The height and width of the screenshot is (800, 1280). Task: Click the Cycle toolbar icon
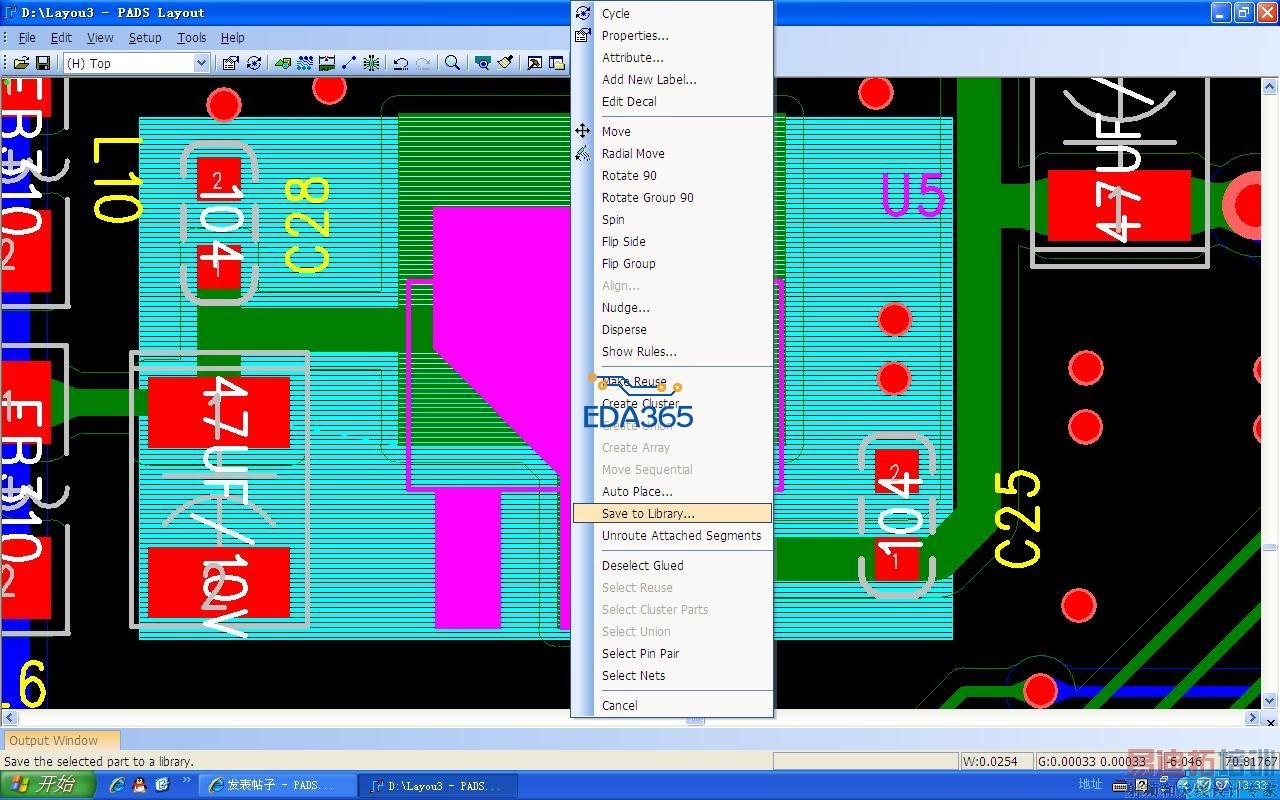254,63
